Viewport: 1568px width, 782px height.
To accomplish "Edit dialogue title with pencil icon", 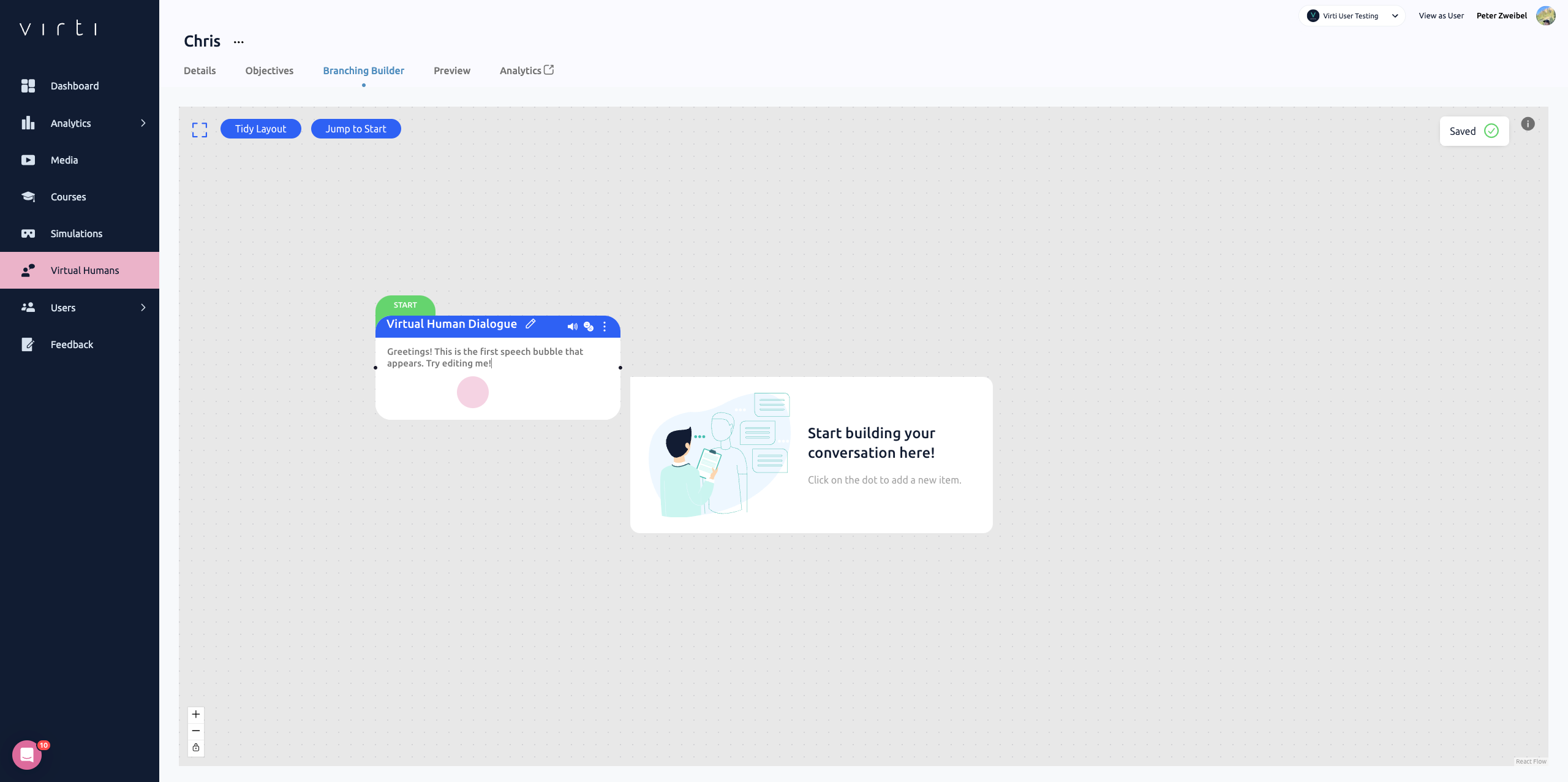I will [530, 324].
